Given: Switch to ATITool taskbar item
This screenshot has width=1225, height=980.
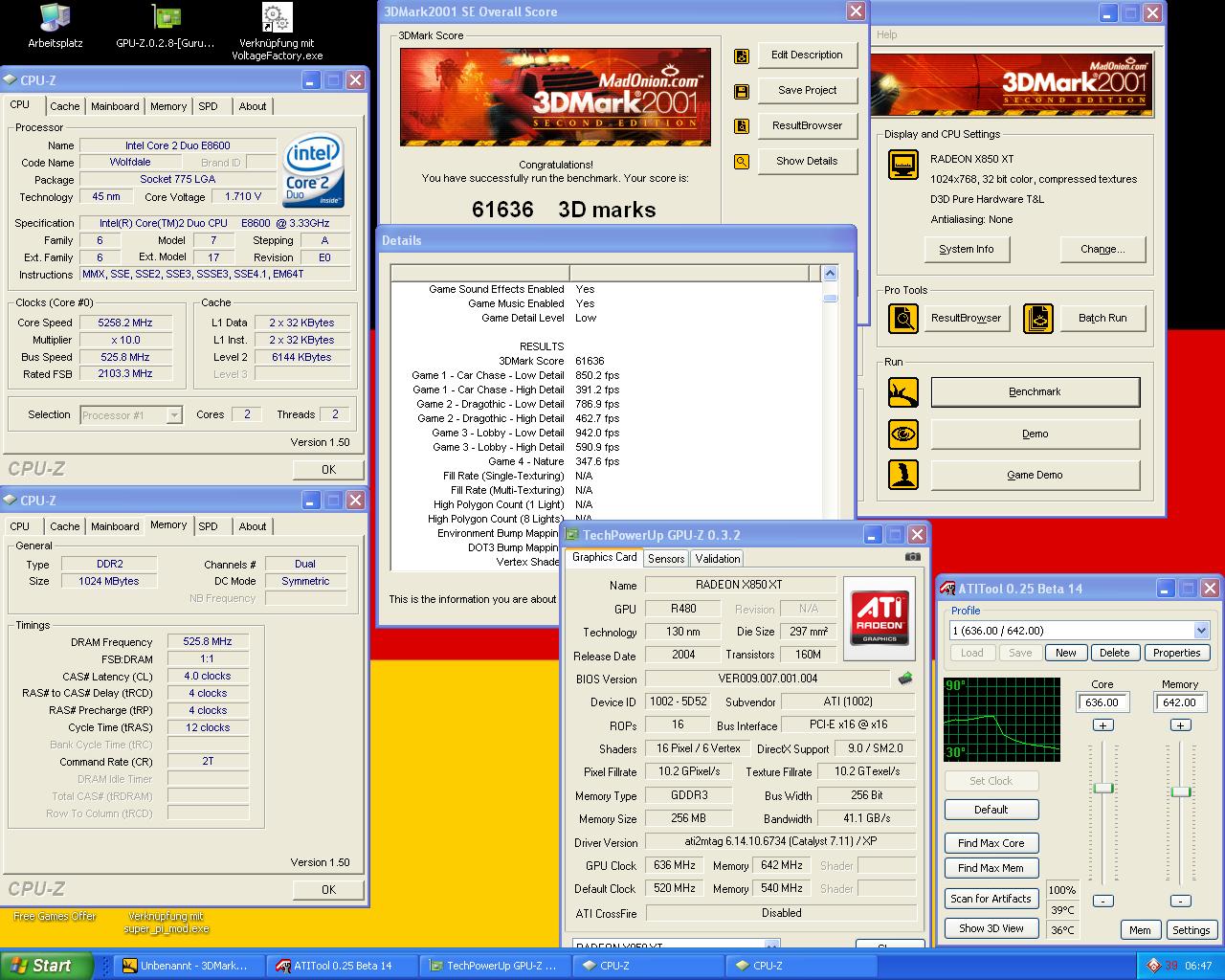Looking at the screenshot, I should [342, 966].
